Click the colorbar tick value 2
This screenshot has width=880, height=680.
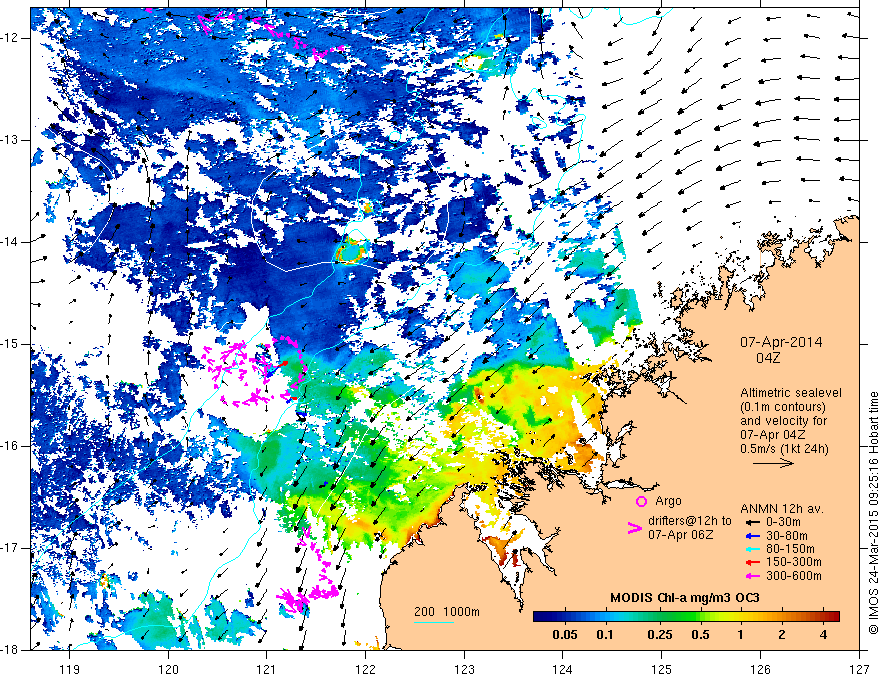point(782,635)
